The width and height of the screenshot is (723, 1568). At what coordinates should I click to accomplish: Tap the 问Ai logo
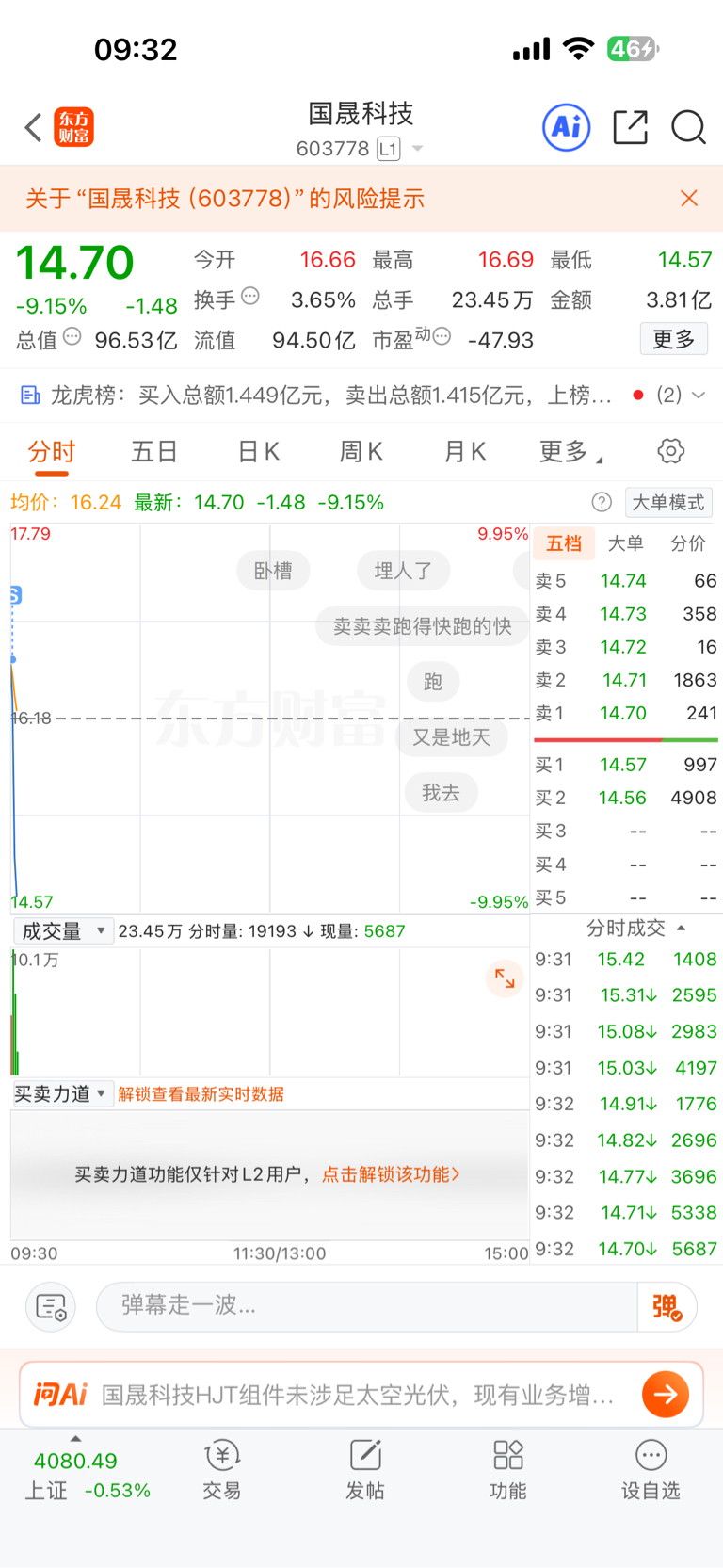[x=60, y=1394]
